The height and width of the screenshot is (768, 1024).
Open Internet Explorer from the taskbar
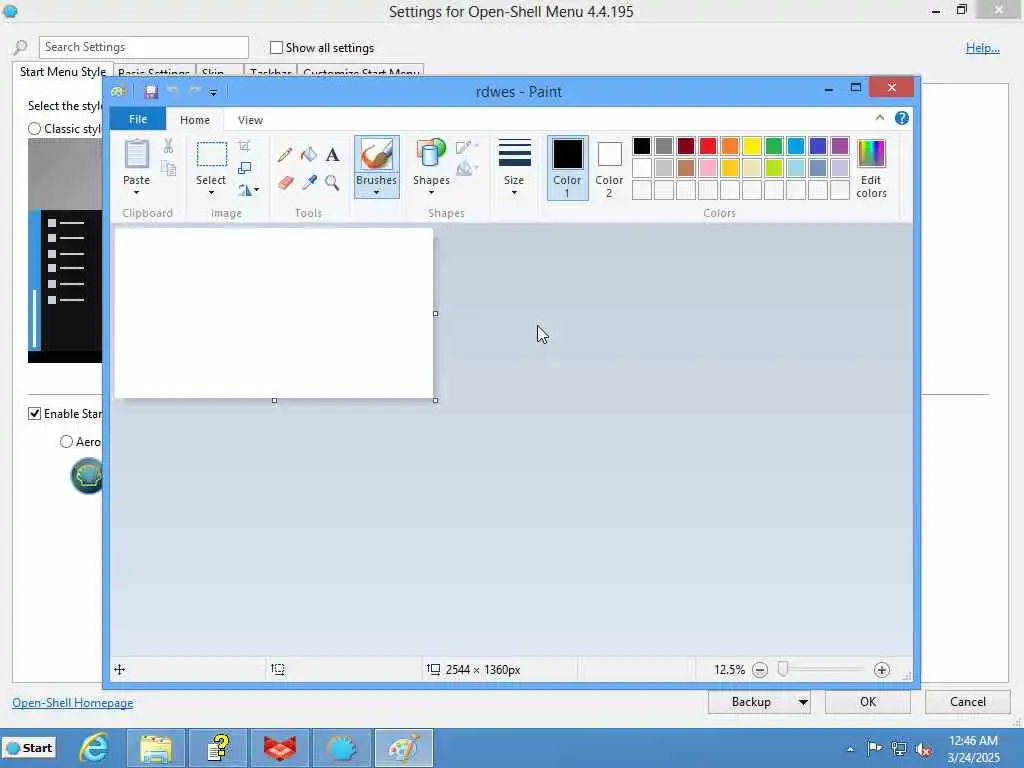click(94, 748)
